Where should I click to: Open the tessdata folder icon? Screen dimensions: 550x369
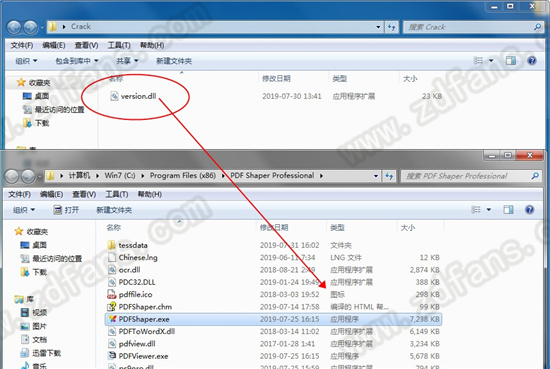coord(111,245)
